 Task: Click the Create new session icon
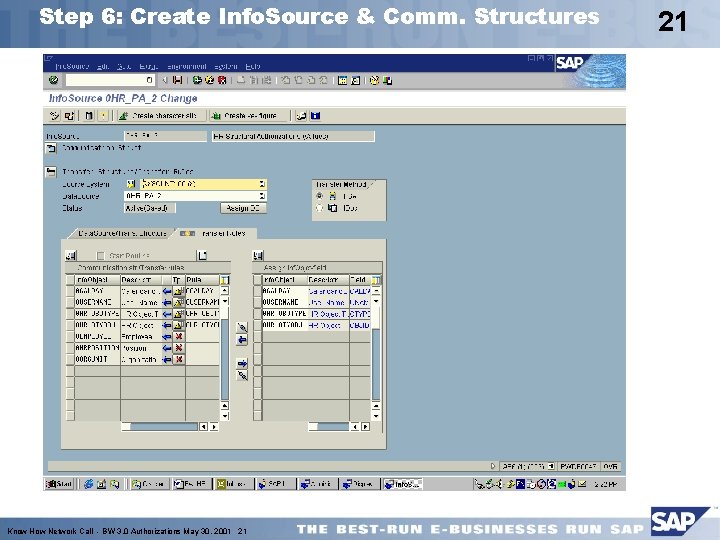pyautogui.click(x=342, y=80)
